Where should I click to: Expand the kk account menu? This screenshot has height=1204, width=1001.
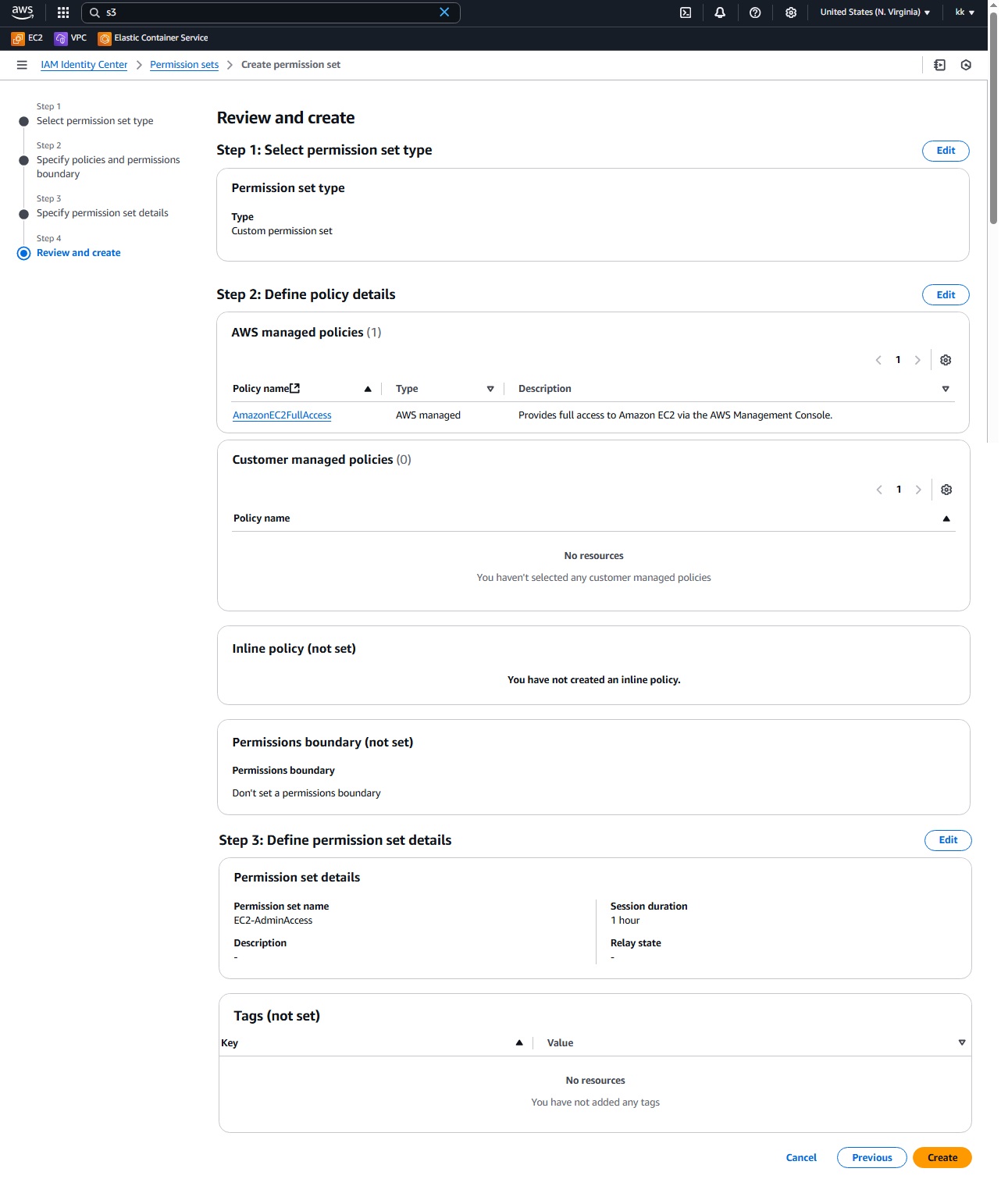tap(964, 12)
